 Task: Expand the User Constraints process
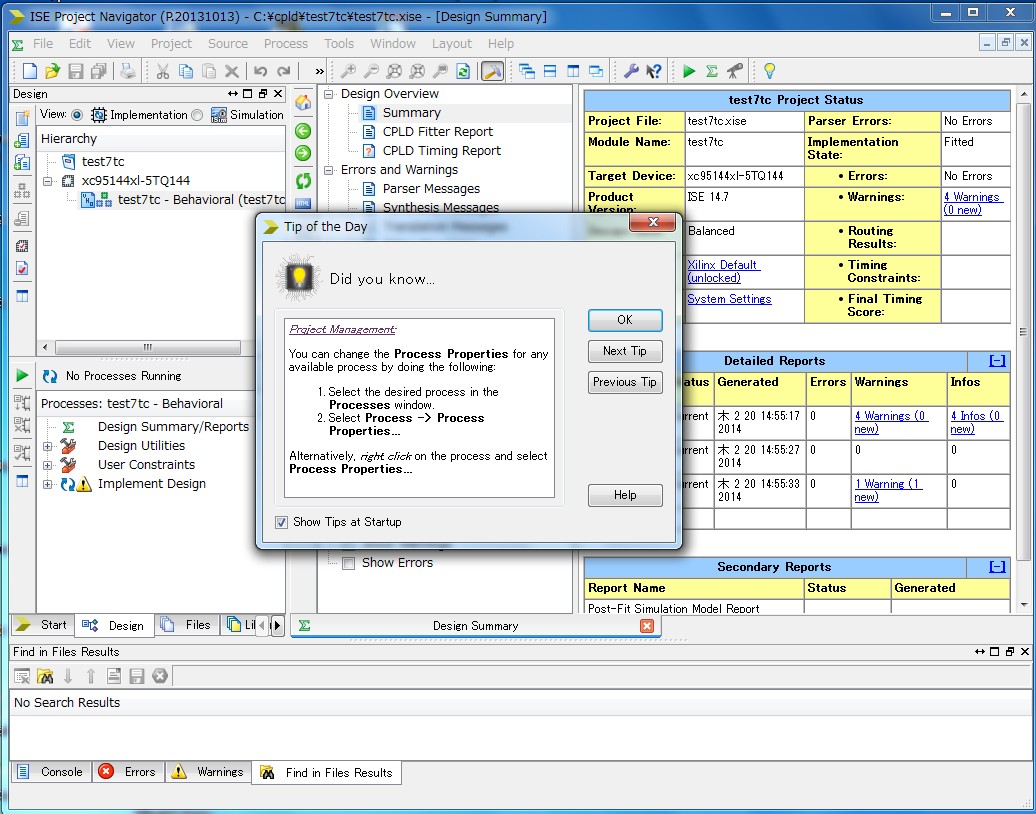[48, 465]
